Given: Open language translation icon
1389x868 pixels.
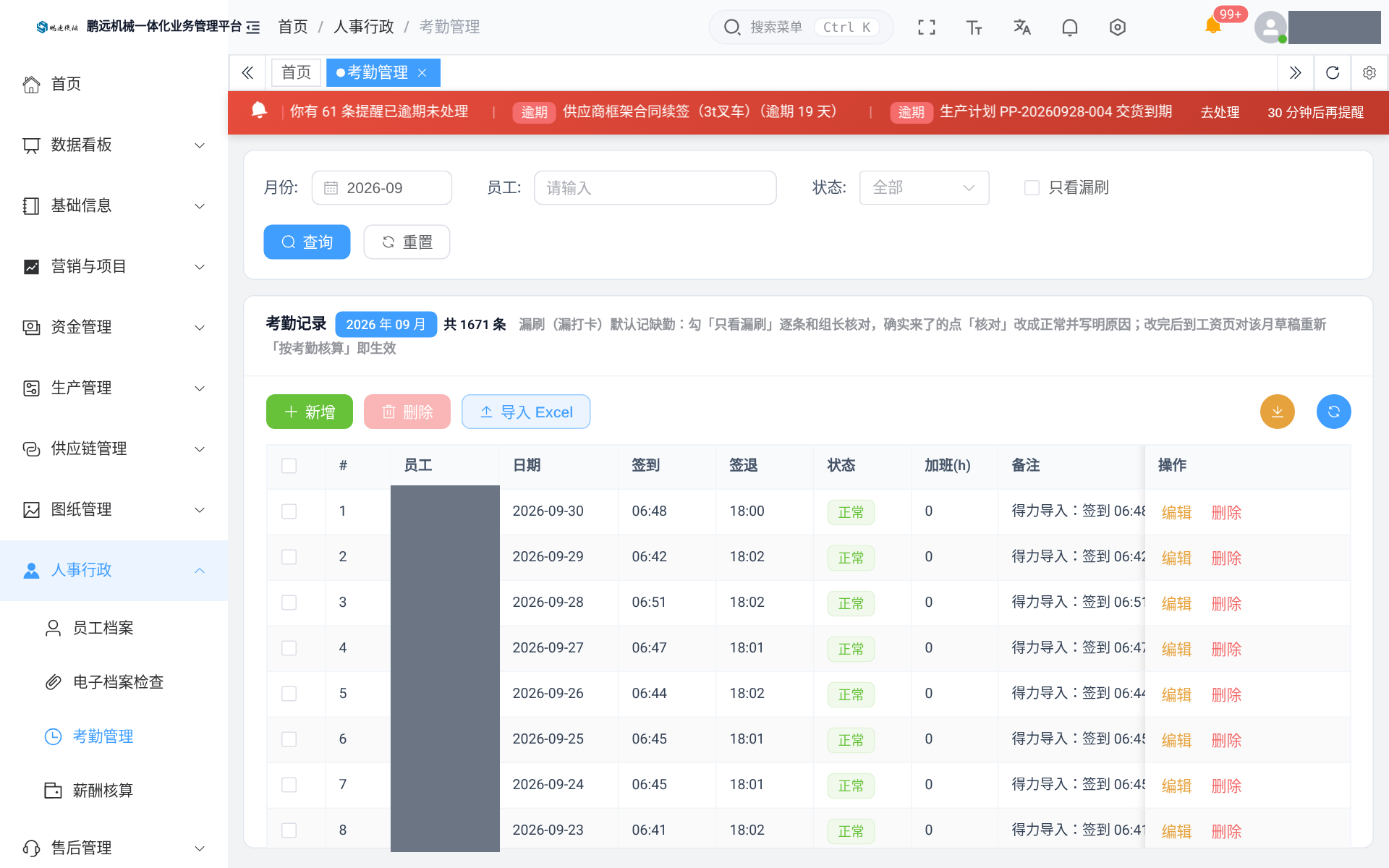Looking at the screenshot, I should tap(1021, 27).
